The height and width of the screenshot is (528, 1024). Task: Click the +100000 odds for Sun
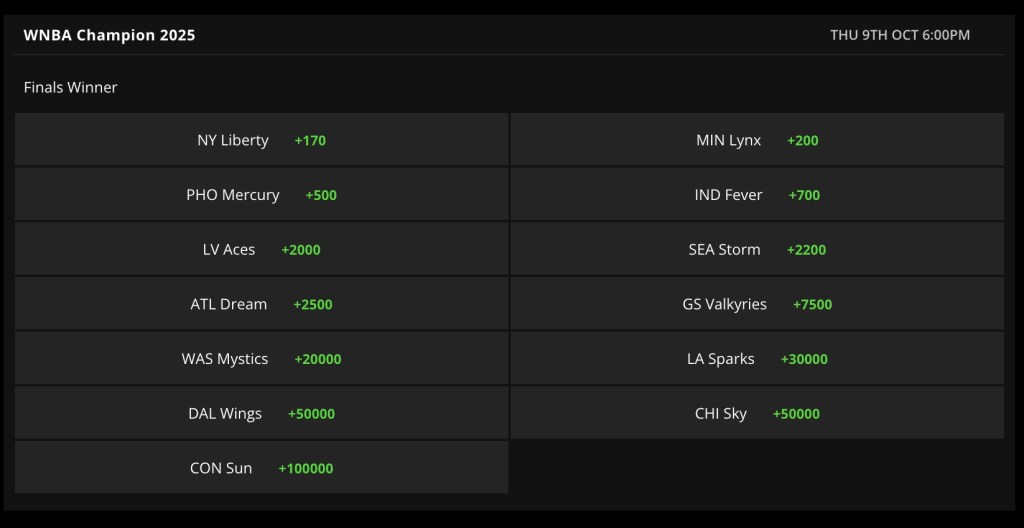coord(306,469)
